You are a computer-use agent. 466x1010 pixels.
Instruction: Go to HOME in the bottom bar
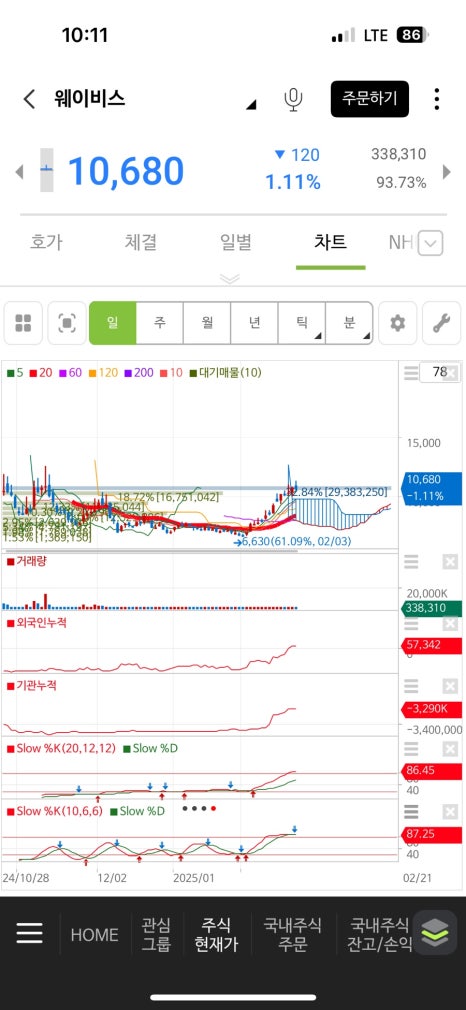tap(94, 935)
